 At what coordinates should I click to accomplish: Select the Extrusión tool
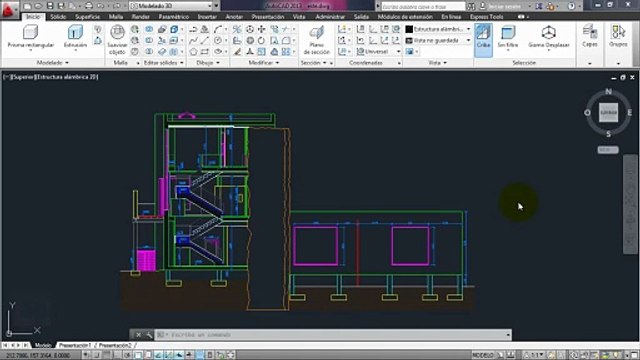pos(76,37)
